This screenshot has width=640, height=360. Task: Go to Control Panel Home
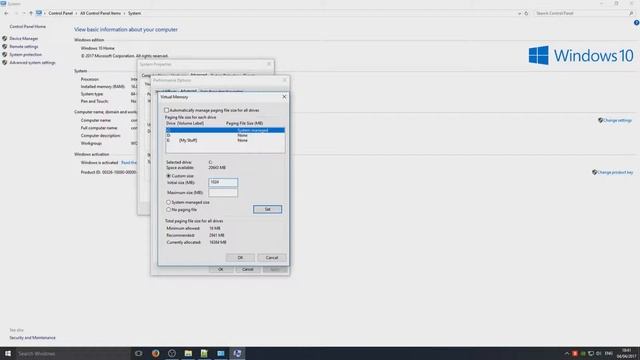point(27,27)
